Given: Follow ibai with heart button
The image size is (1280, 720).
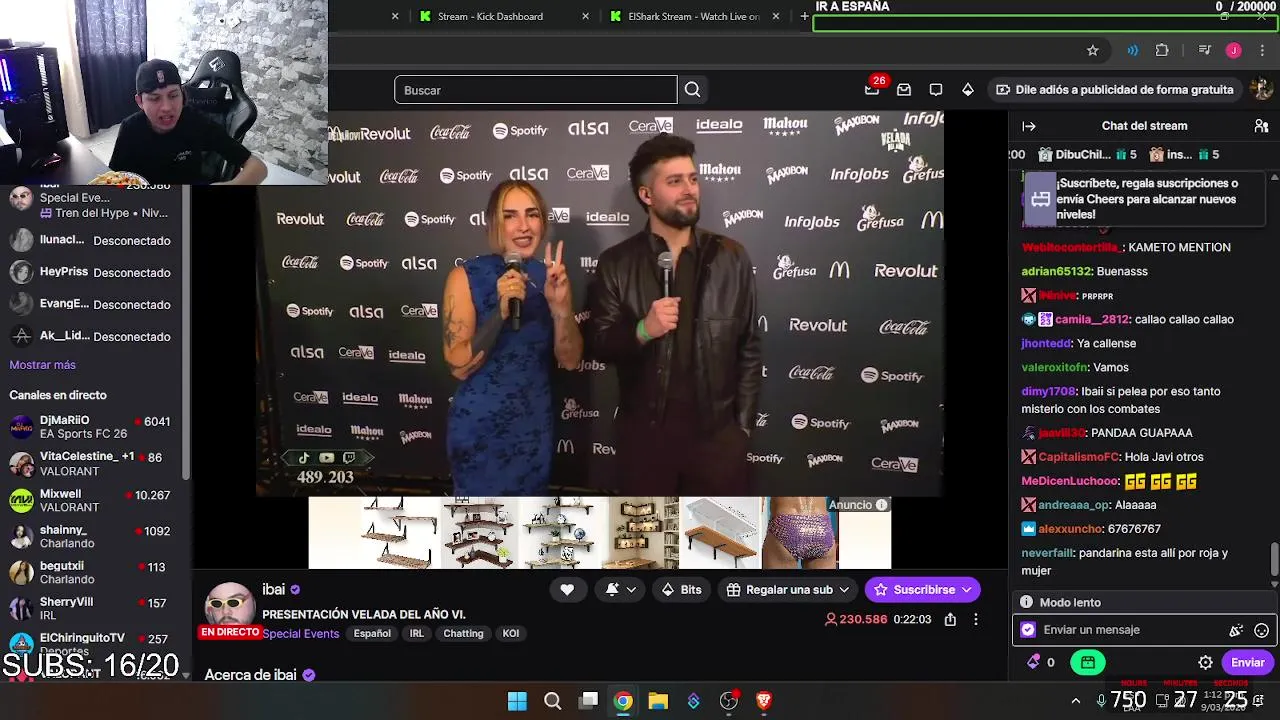Looking at the screenshot, I should click(x=567, y=590).
